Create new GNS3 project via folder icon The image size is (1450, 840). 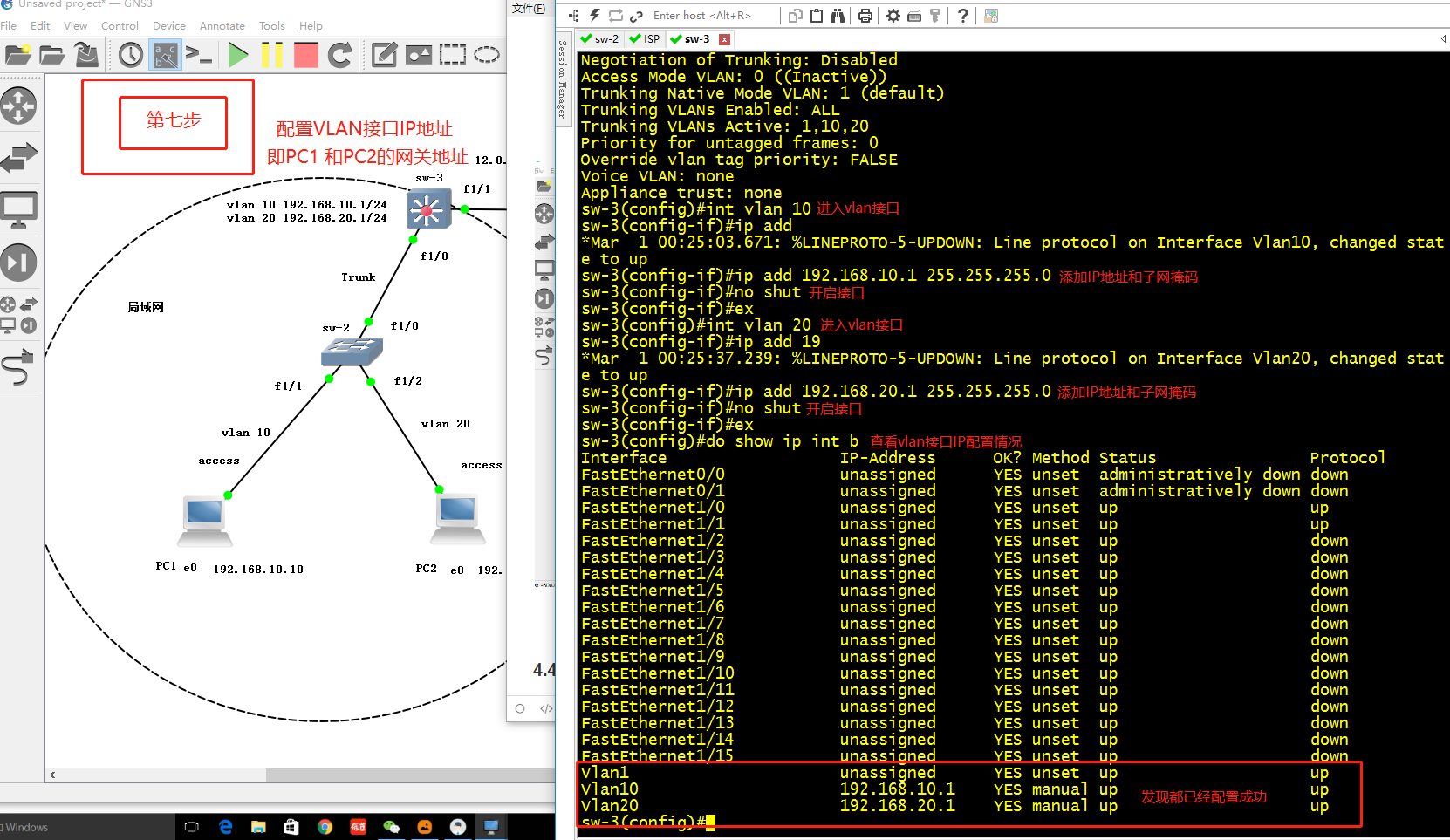17,55
